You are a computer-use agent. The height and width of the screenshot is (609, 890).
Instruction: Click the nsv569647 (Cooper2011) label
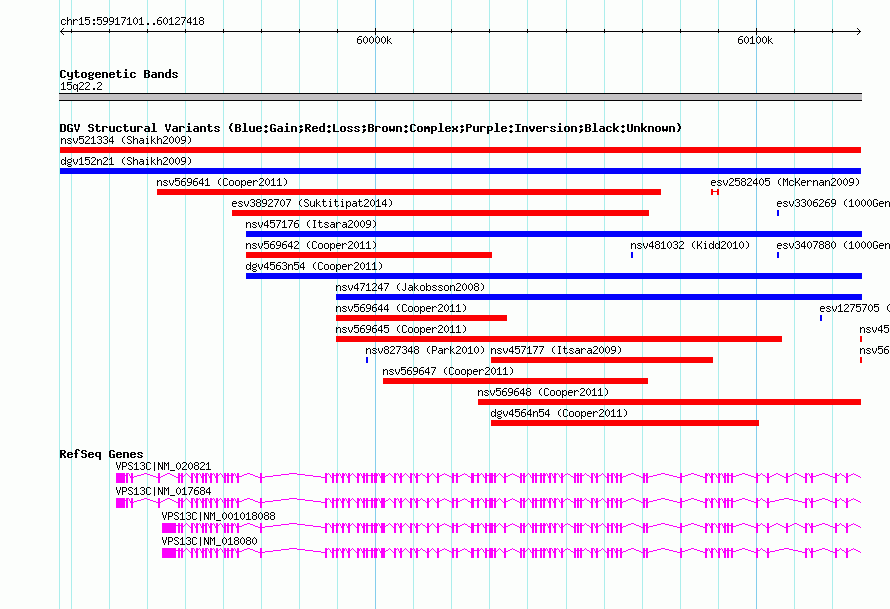(x=448, y=371)
